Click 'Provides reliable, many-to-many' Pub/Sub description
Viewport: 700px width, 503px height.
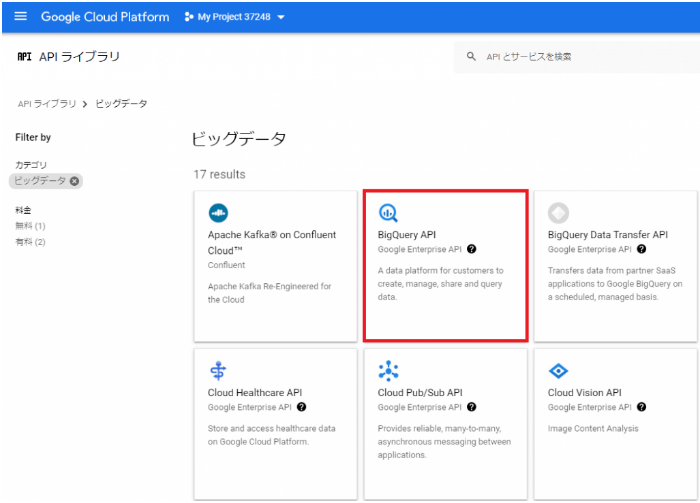[x=444, y=442]
